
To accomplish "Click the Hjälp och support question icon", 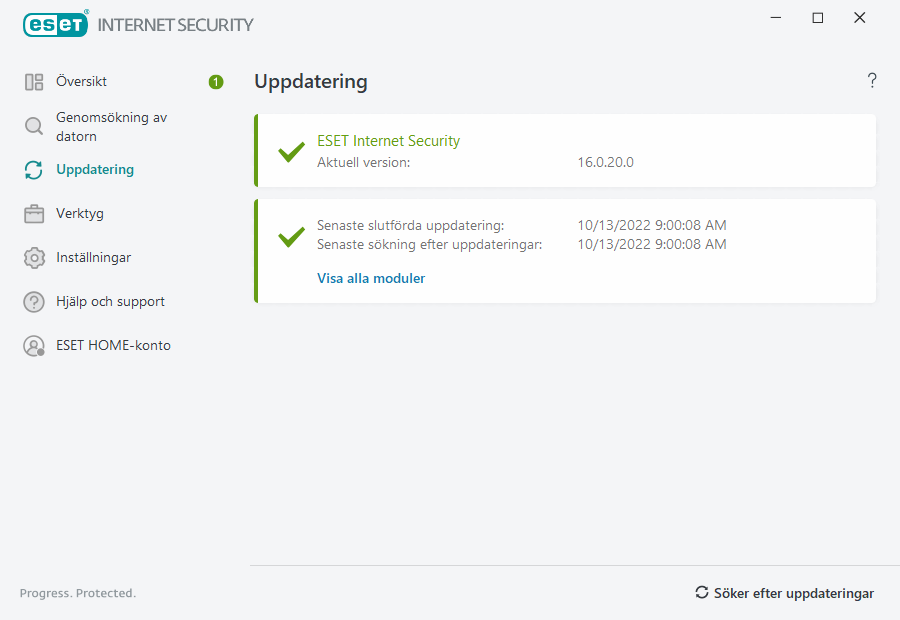I will pos(34,302).
